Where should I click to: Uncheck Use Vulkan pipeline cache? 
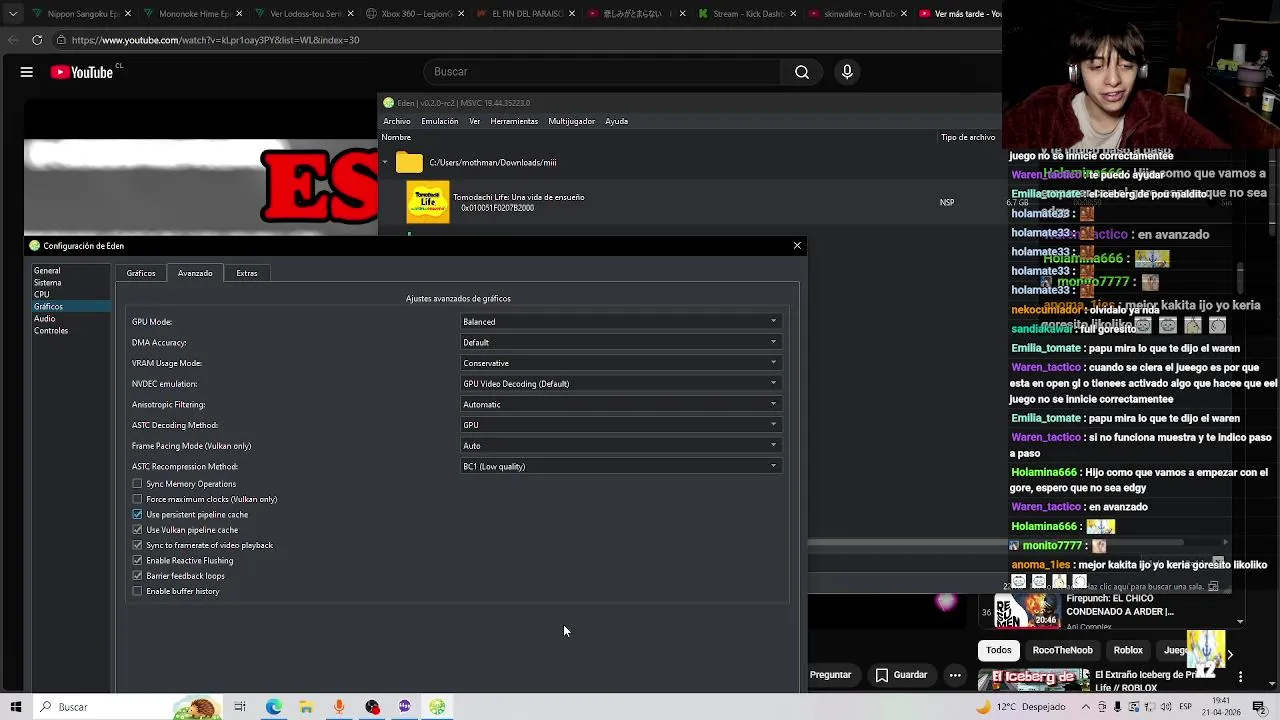tap(137, 530)
